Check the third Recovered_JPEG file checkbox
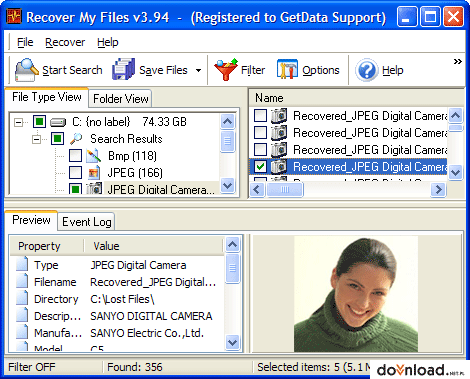The image size is (470, 379). point(260,150)
